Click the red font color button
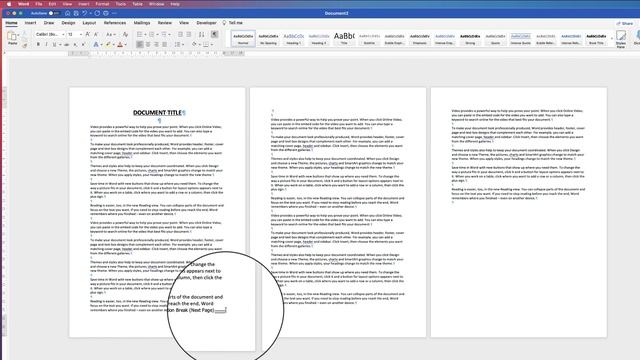The image size is (640, 360). tap(120, 44)
